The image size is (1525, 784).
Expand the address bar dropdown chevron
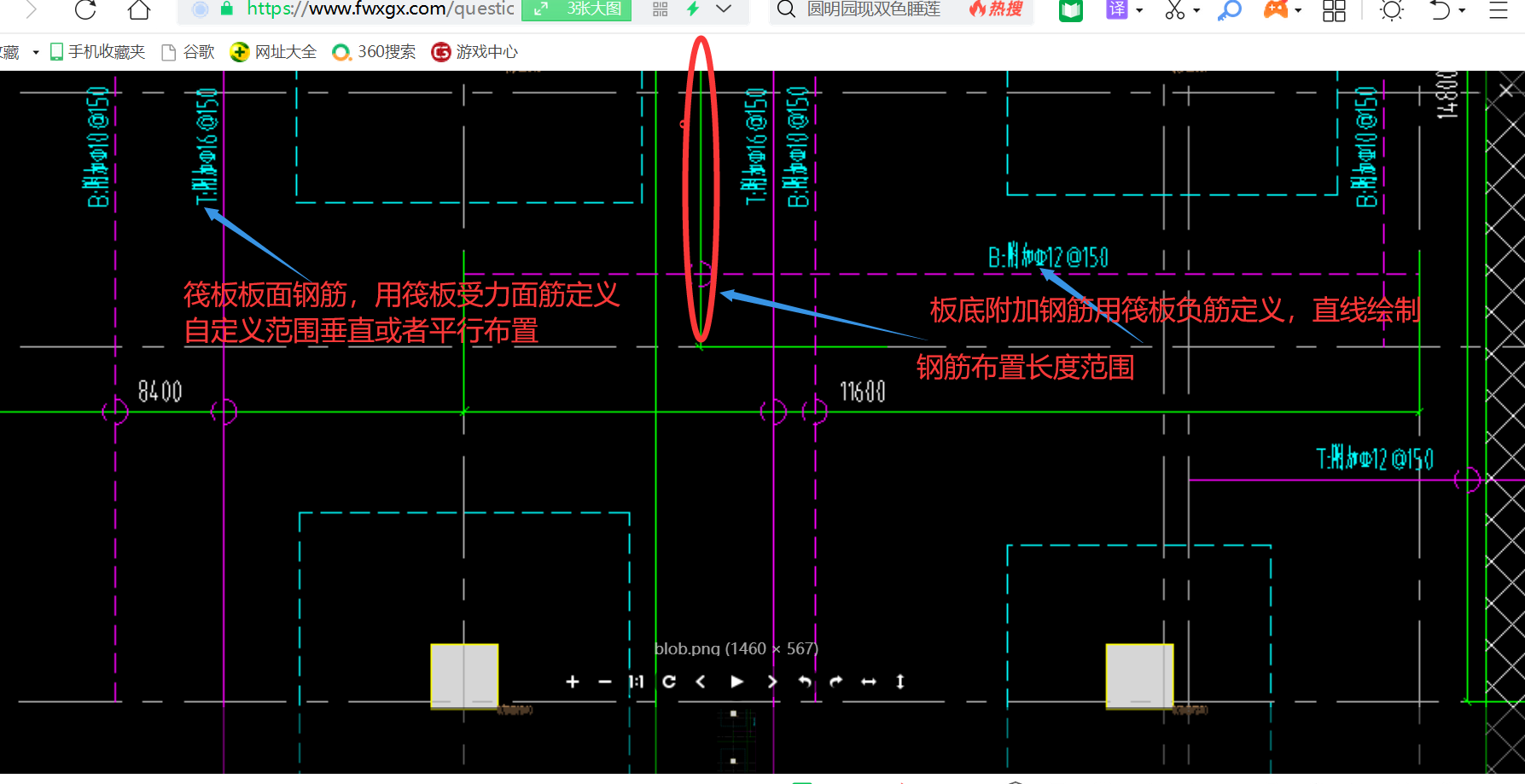(724, 9)
